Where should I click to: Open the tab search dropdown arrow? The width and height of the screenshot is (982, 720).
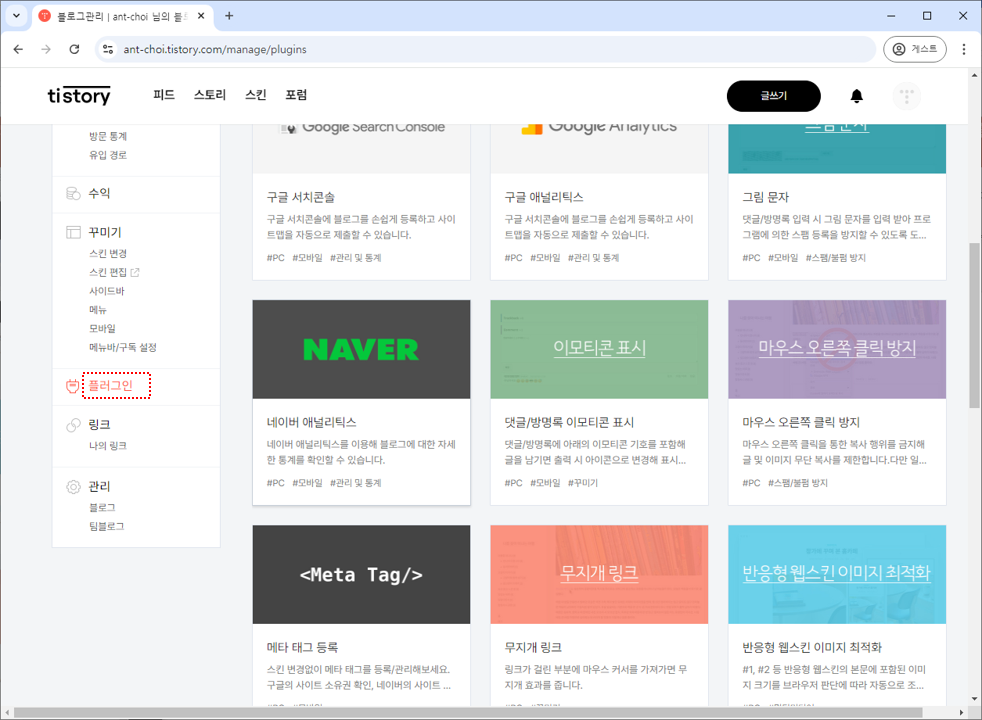[x=16, y=16]
